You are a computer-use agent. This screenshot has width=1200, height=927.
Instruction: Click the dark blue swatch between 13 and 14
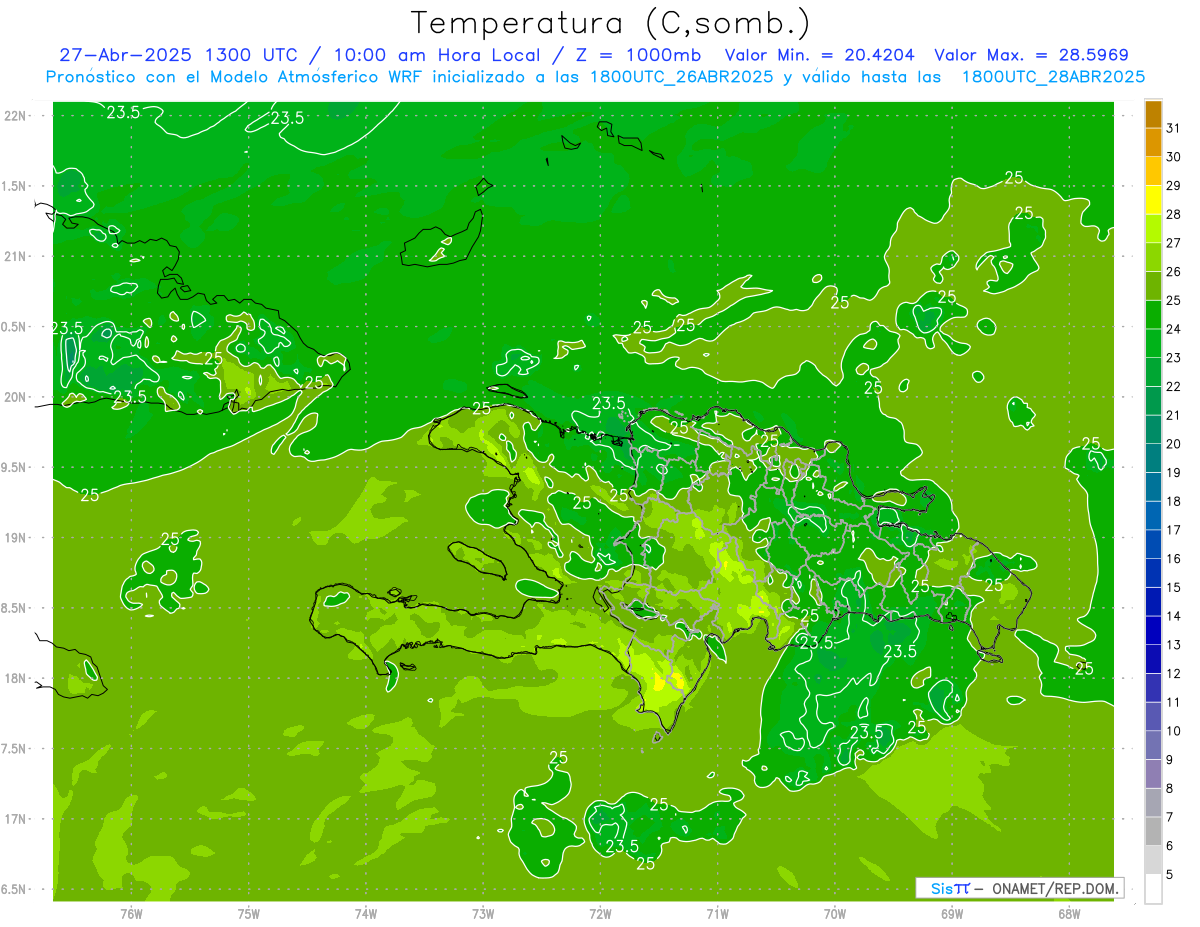tap(1153, 630)
